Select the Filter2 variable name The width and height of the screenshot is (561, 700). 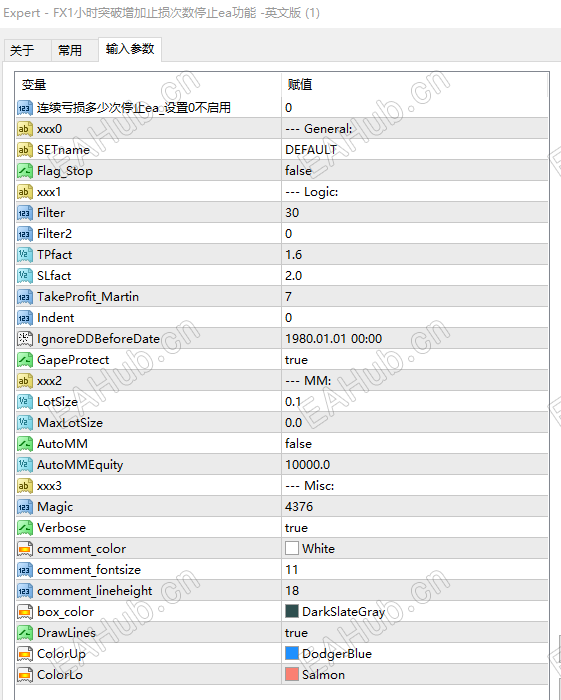54,234
